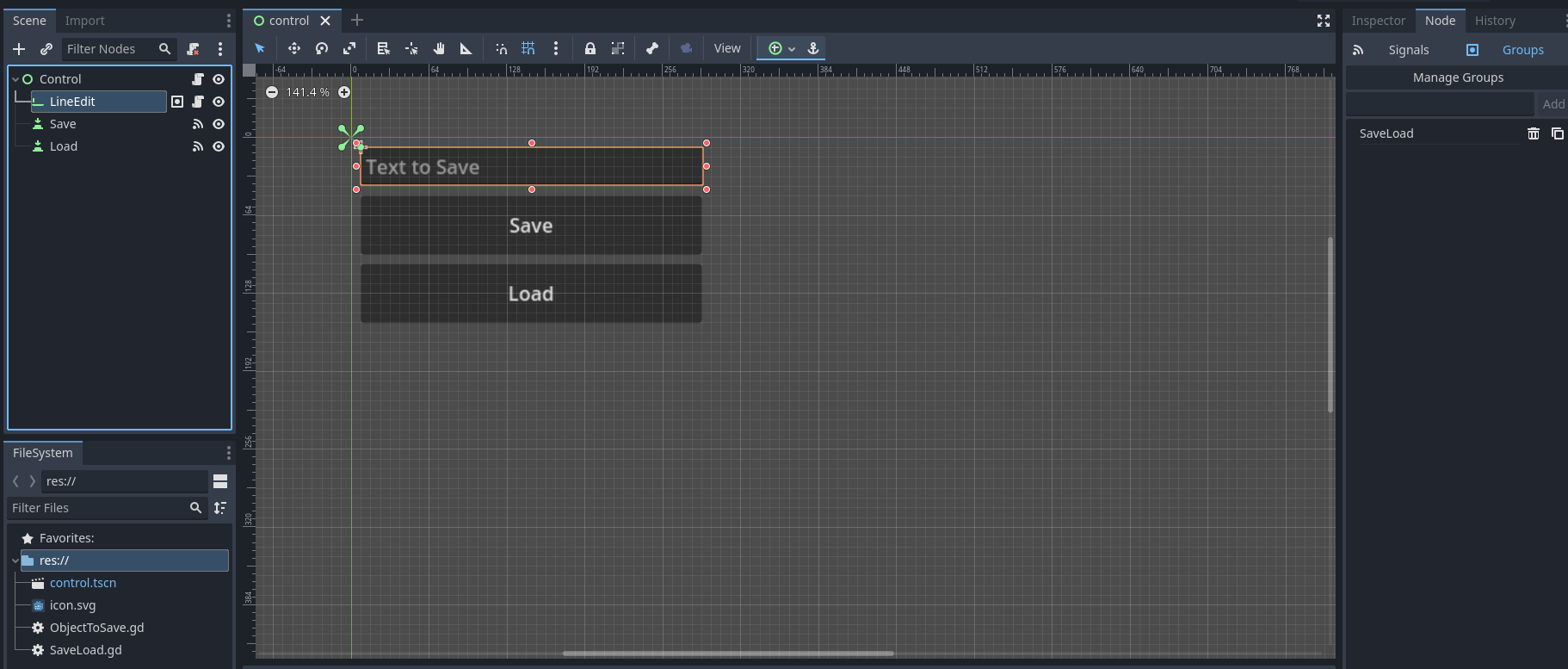1568x669 pixels.
Task: Click the Manage Groups button
Action: point(1458,77)
